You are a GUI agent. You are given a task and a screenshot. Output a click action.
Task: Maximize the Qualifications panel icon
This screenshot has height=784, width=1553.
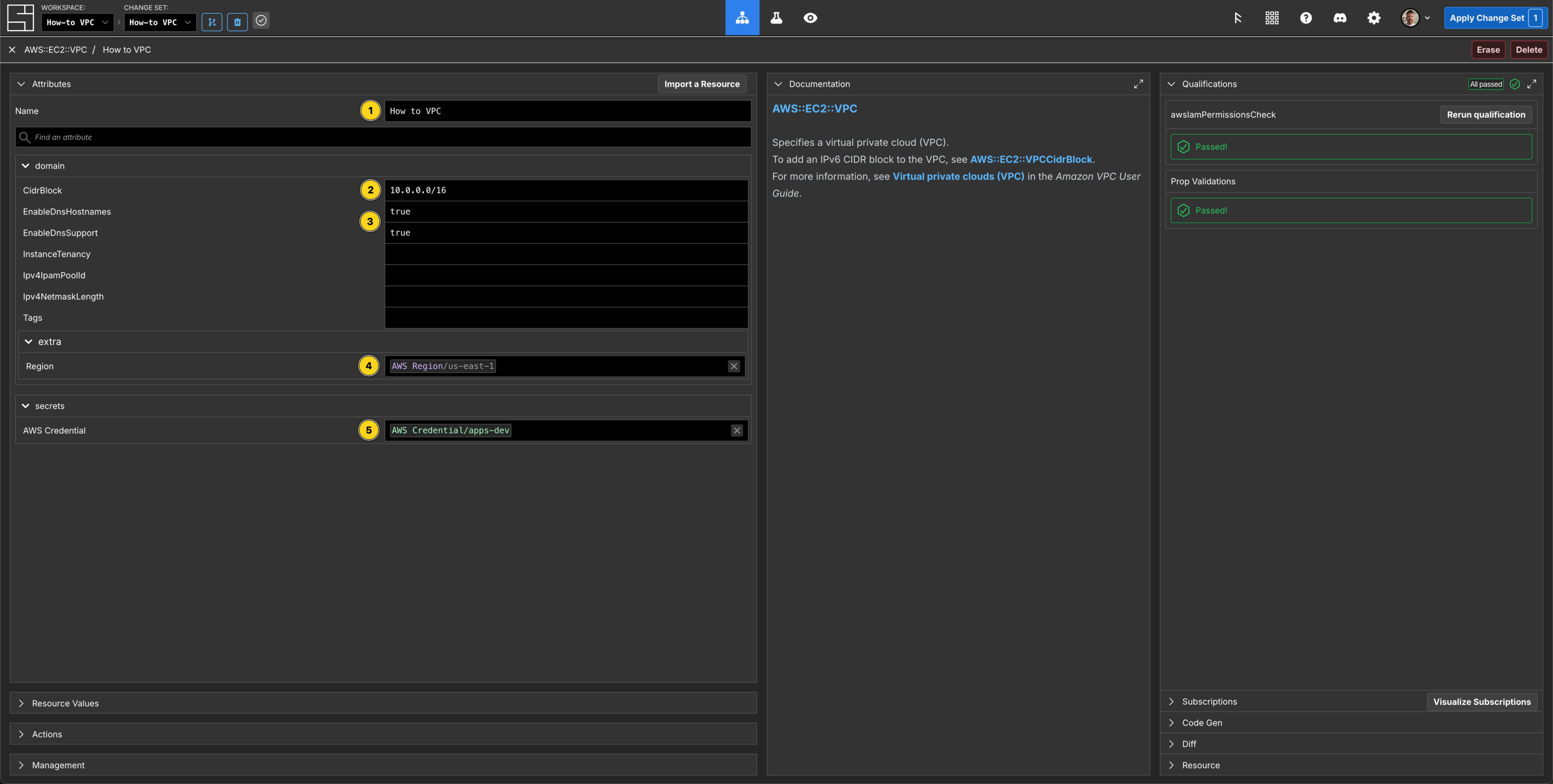[x=1531, y=84]
